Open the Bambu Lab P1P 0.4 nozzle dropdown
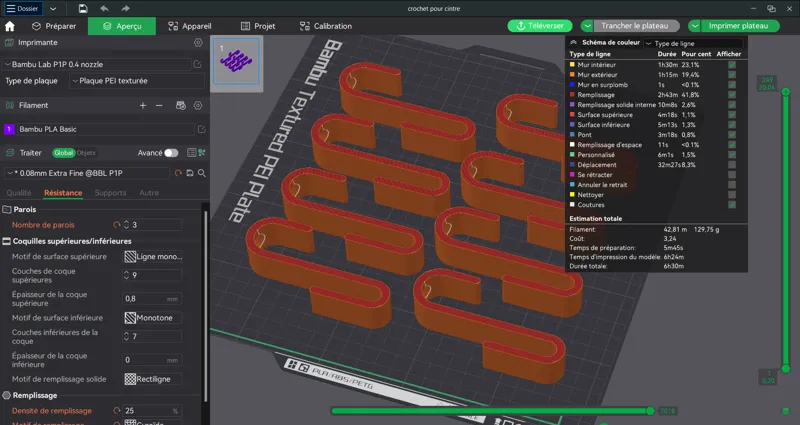The height and width of the screenshot is (425, 800). (96, 64)
